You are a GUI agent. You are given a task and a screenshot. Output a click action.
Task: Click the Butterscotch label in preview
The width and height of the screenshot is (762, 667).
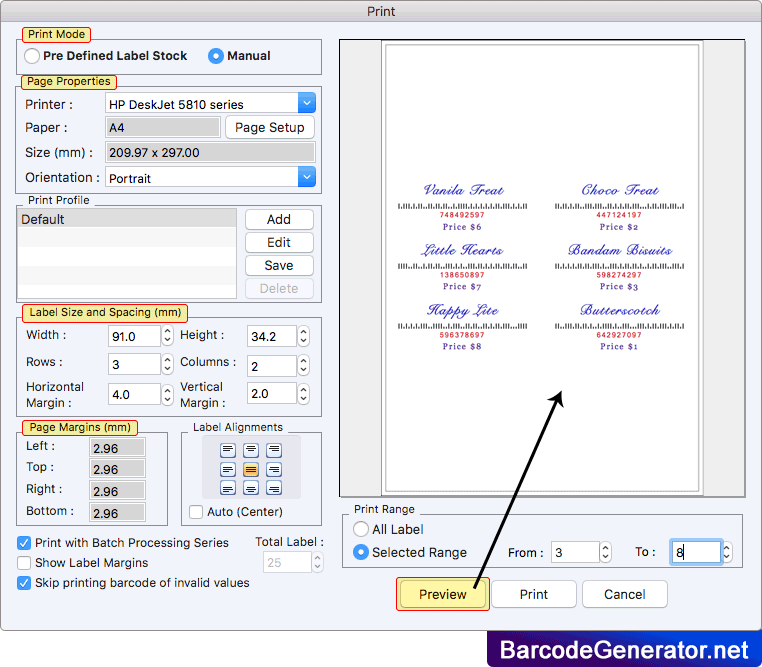point(619,327)
